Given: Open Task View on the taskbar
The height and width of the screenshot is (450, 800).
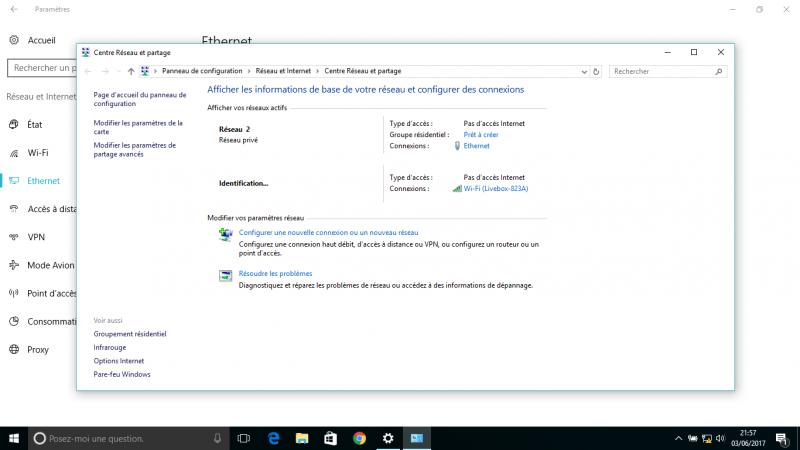Looking at the screenshot, I should (x=244, y=438).
